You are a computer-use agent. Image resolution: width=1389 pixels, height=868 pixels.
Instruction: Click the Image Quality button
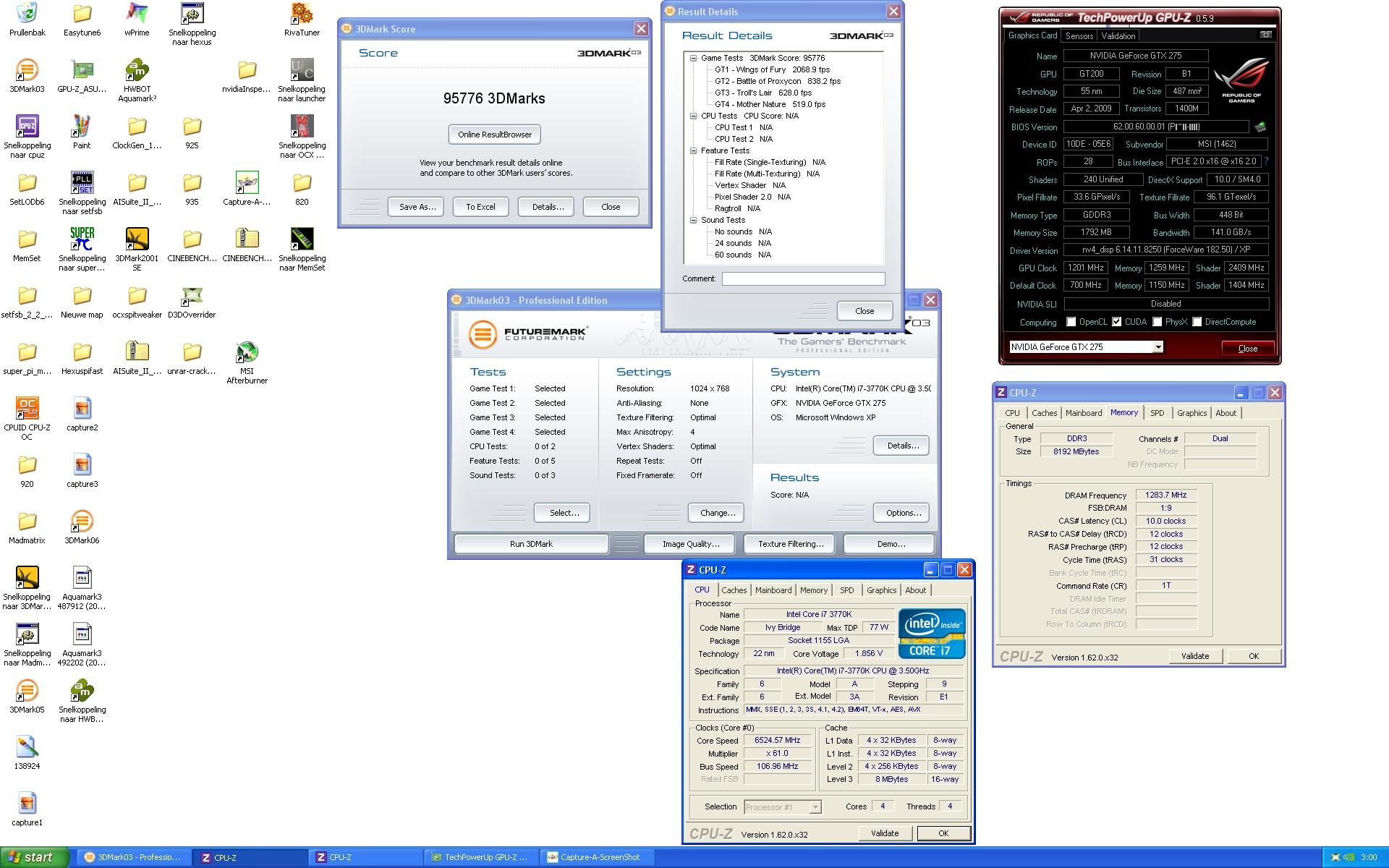pos(691,544)
